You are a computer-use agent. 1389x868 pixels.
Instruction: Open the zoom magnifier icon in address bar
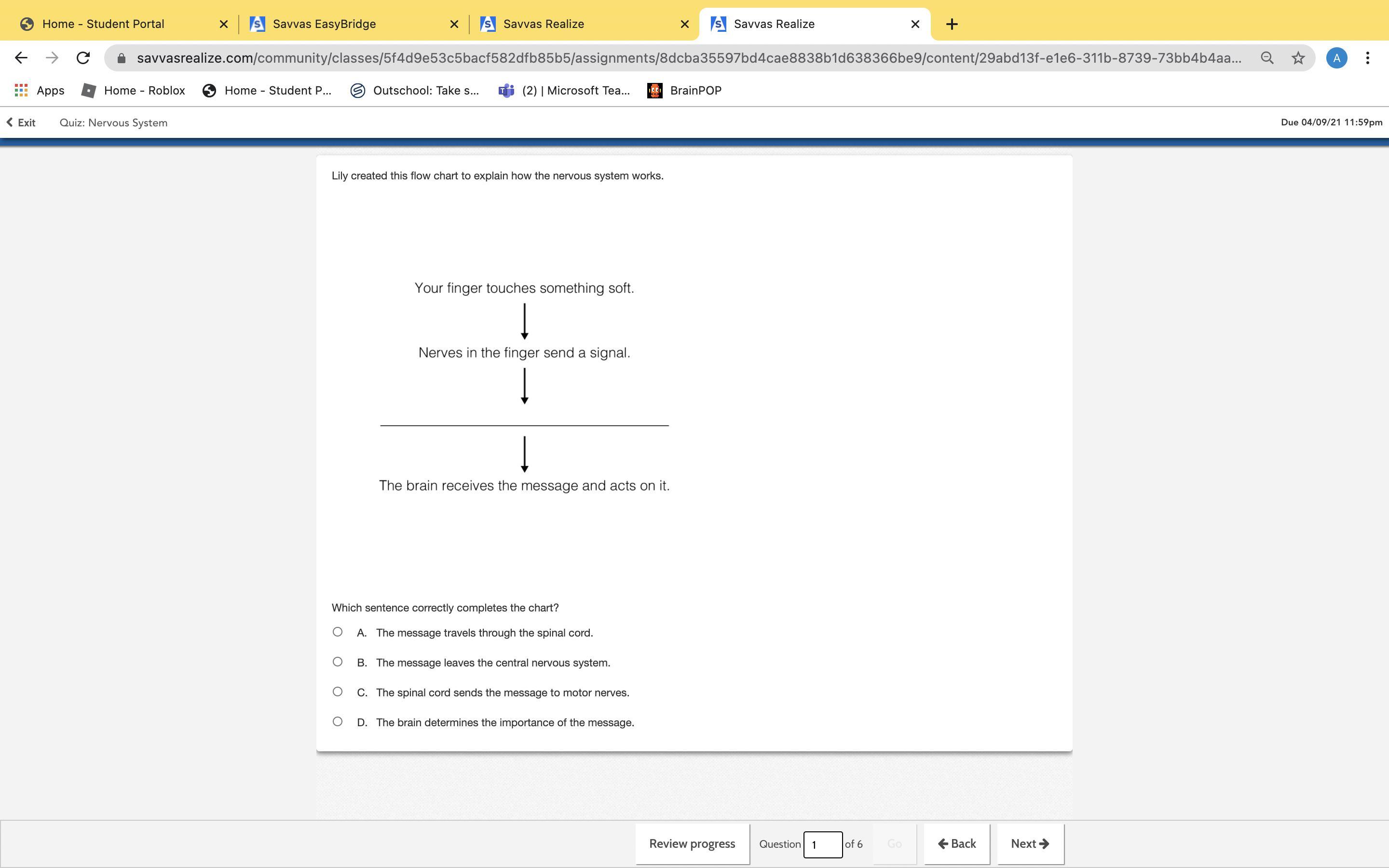(x=1267, y=58)
